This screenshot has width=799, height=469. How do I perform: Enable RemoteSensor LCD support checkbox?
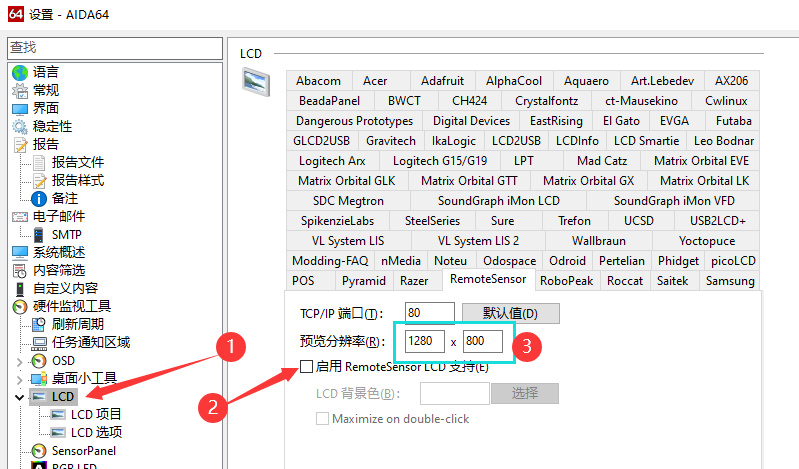click(307, 366)
